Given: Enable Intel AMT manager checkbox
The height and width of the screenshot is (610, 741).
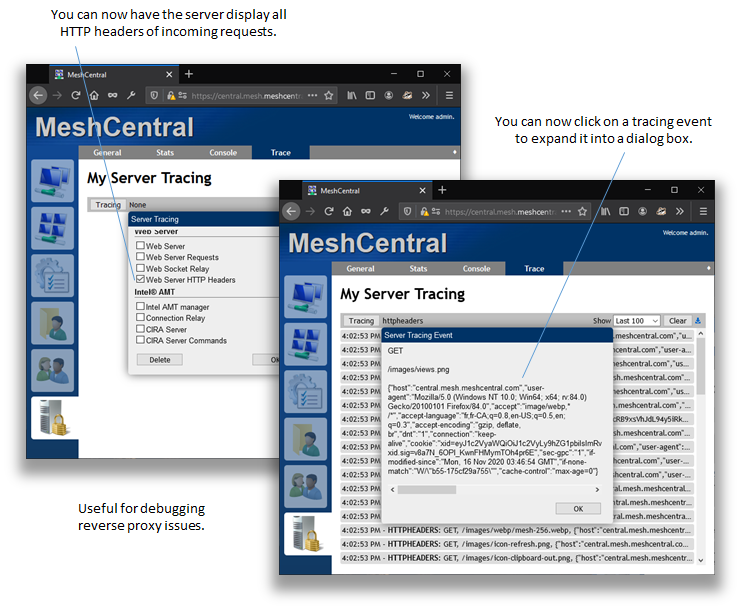Looking at the screenshot, I should (140, 306).
